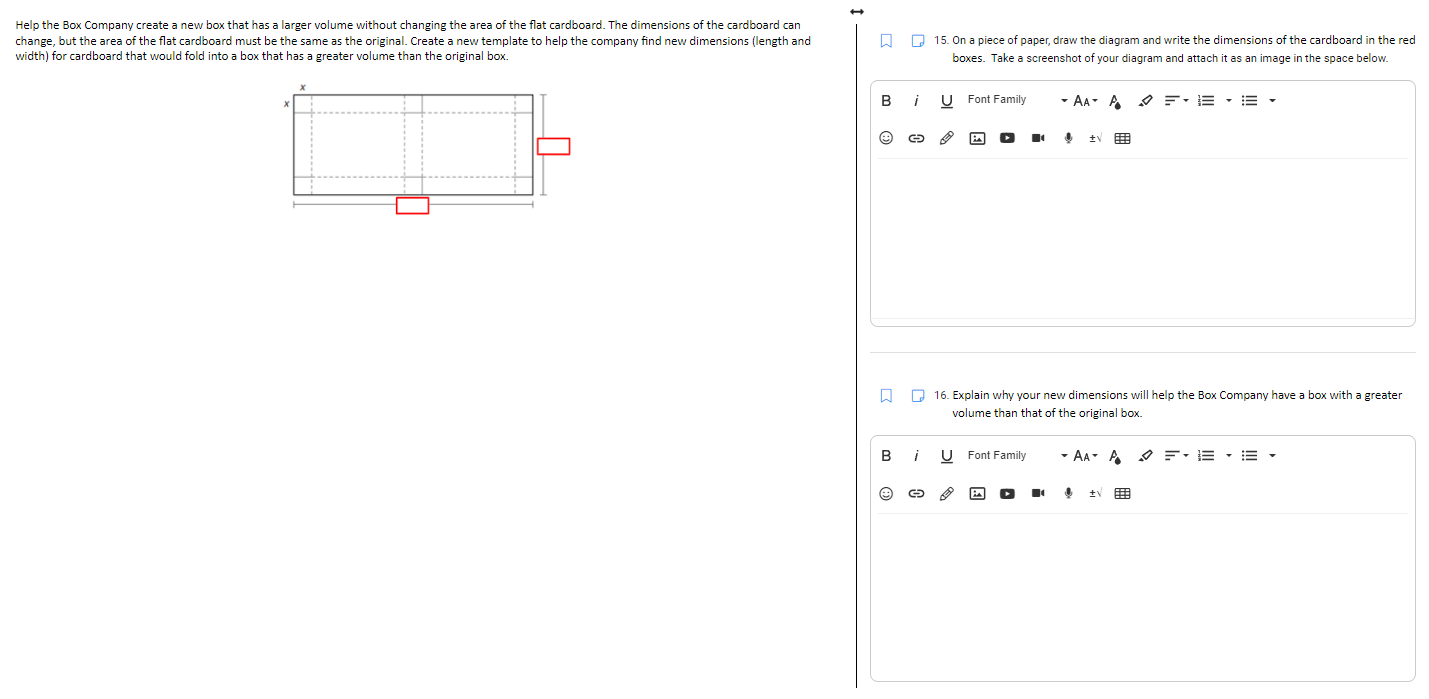Expand the font size AA dropdown in question 16
This screenshot has width=1429, height=699.
click(1083, 455)
